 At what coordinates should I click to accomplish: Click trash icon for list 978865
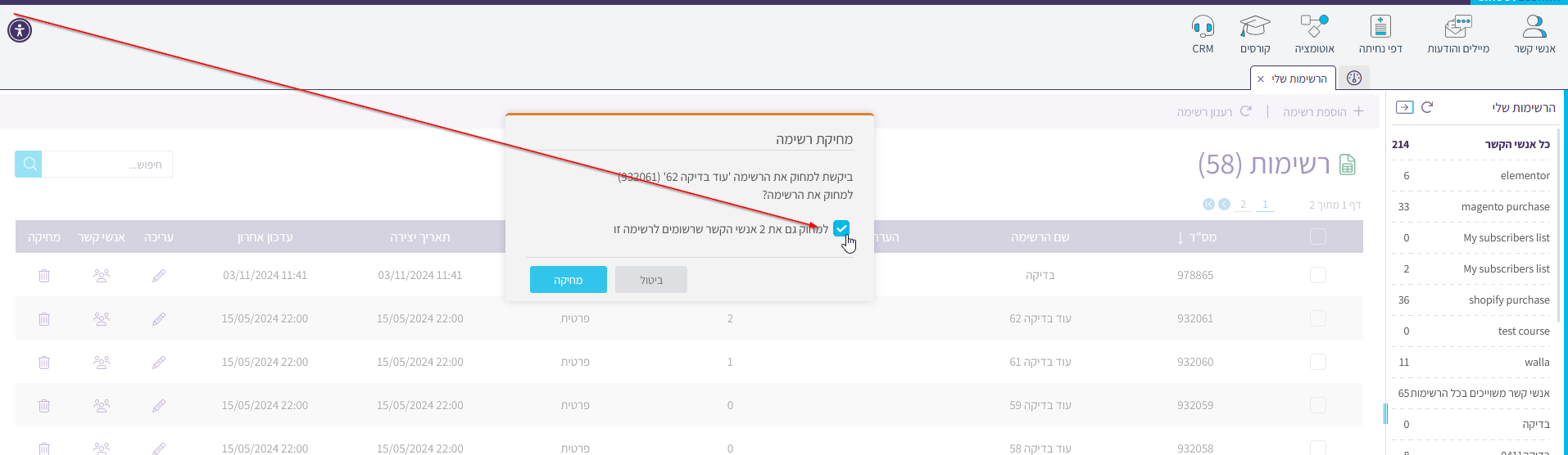point(44,276)
